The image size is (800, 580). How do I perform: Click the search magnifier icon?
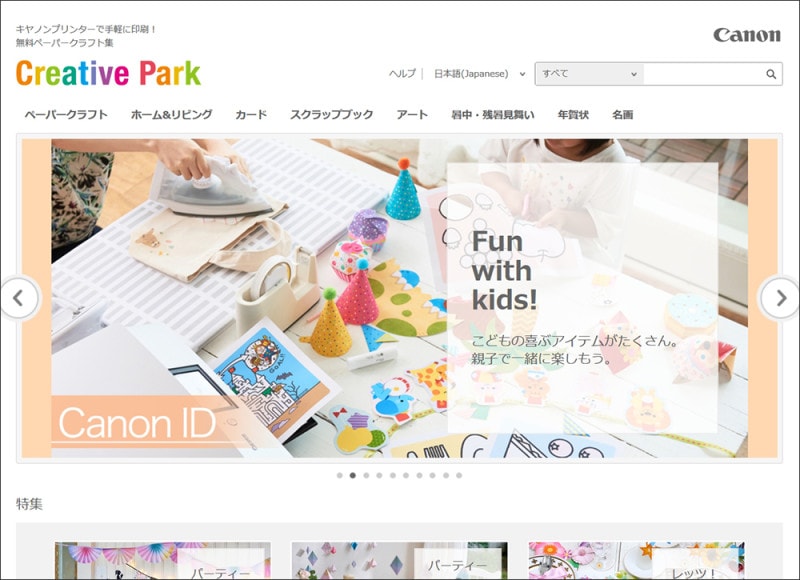tap(769, 73)
